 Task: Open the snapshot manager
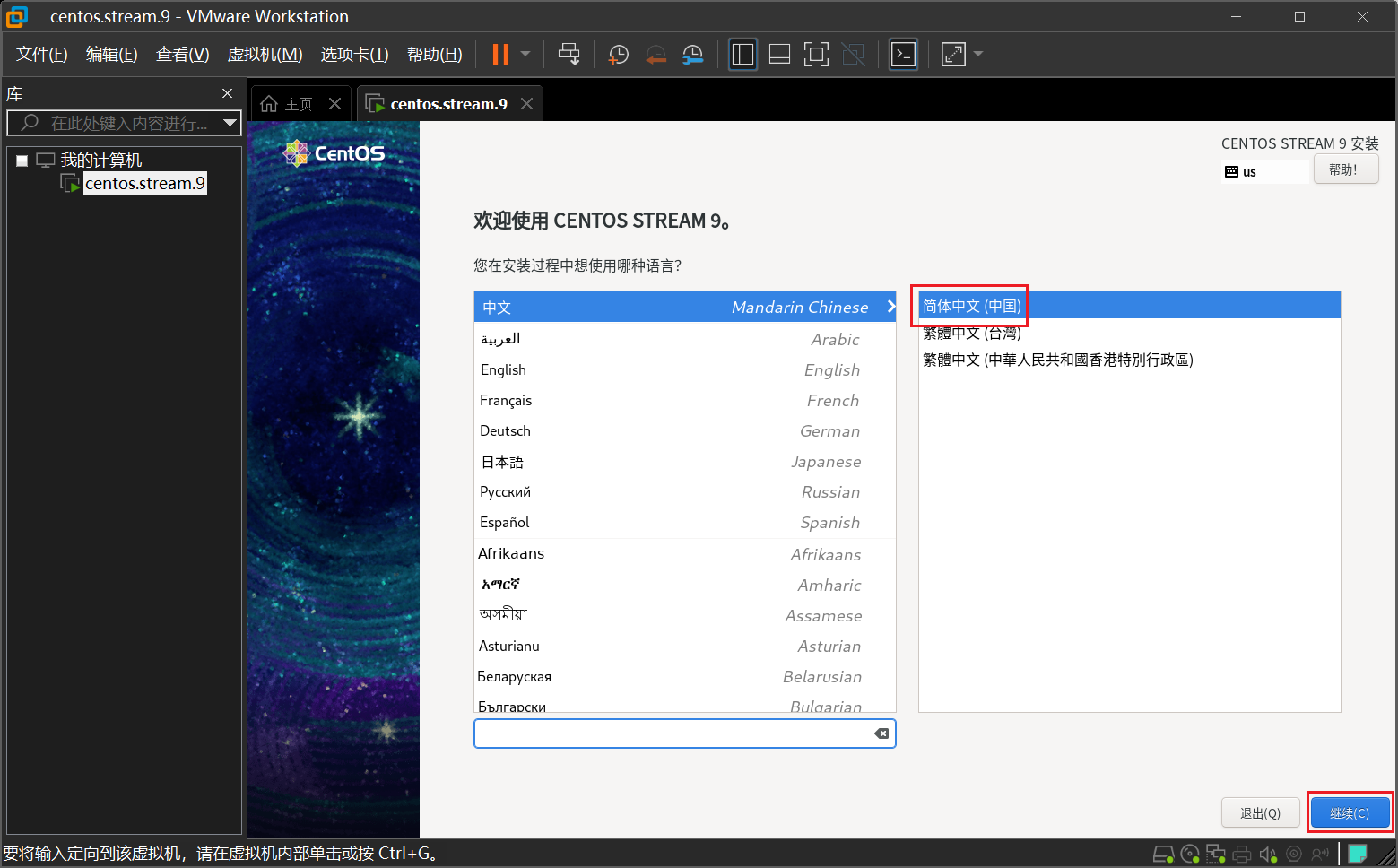tap(692, 55)
